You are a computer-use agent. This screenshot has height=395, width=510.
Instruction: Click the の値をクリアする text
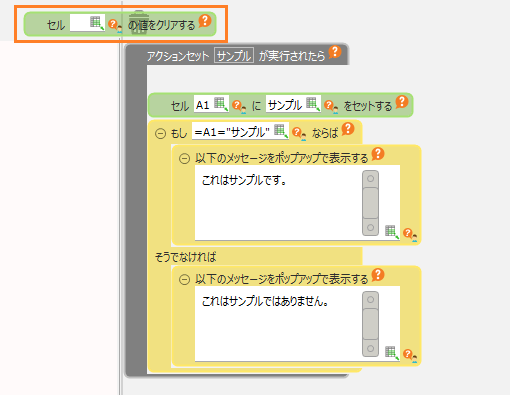point(161,25)
